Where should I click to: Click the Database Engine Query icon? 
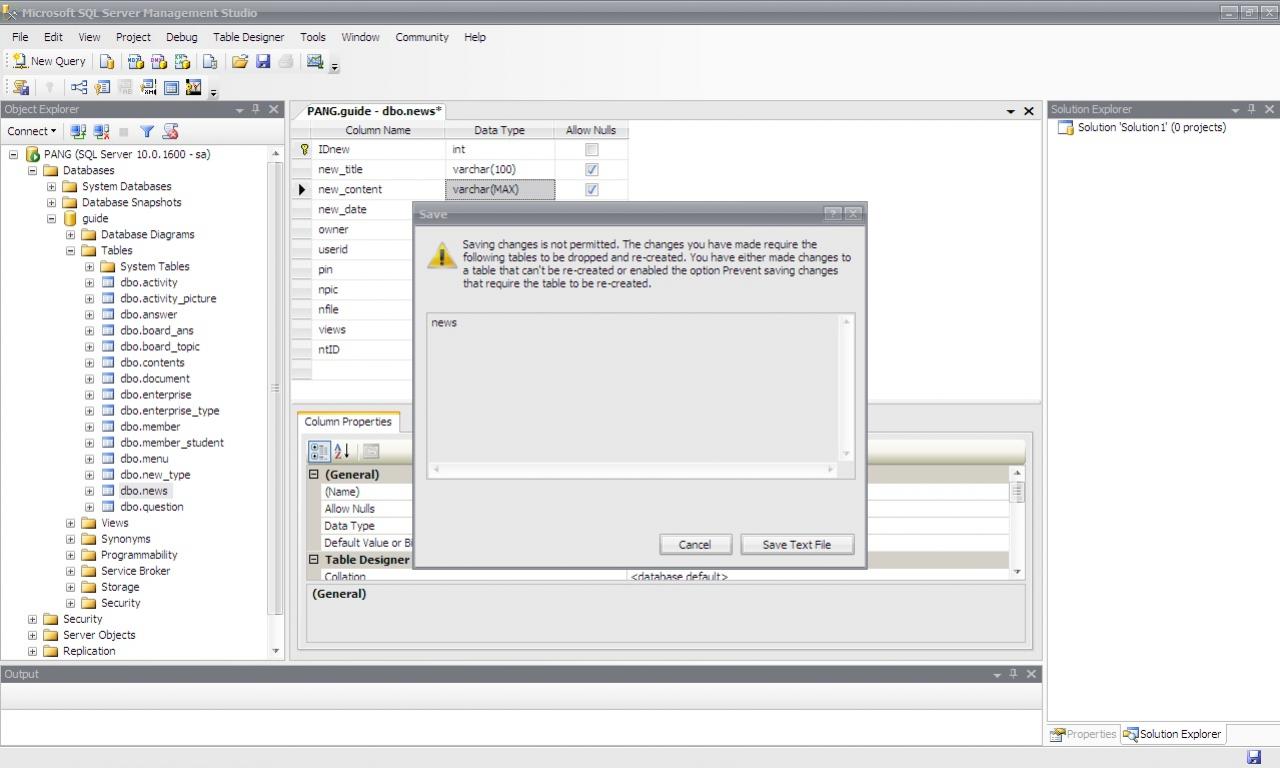pos(106,61)
